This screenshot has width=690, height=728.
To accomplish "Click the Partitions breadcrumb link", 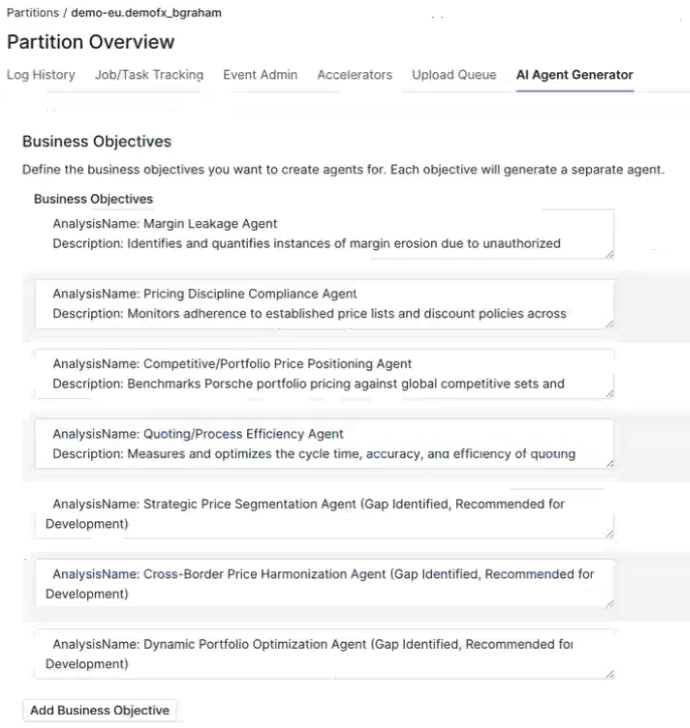I will coord(32,13).
